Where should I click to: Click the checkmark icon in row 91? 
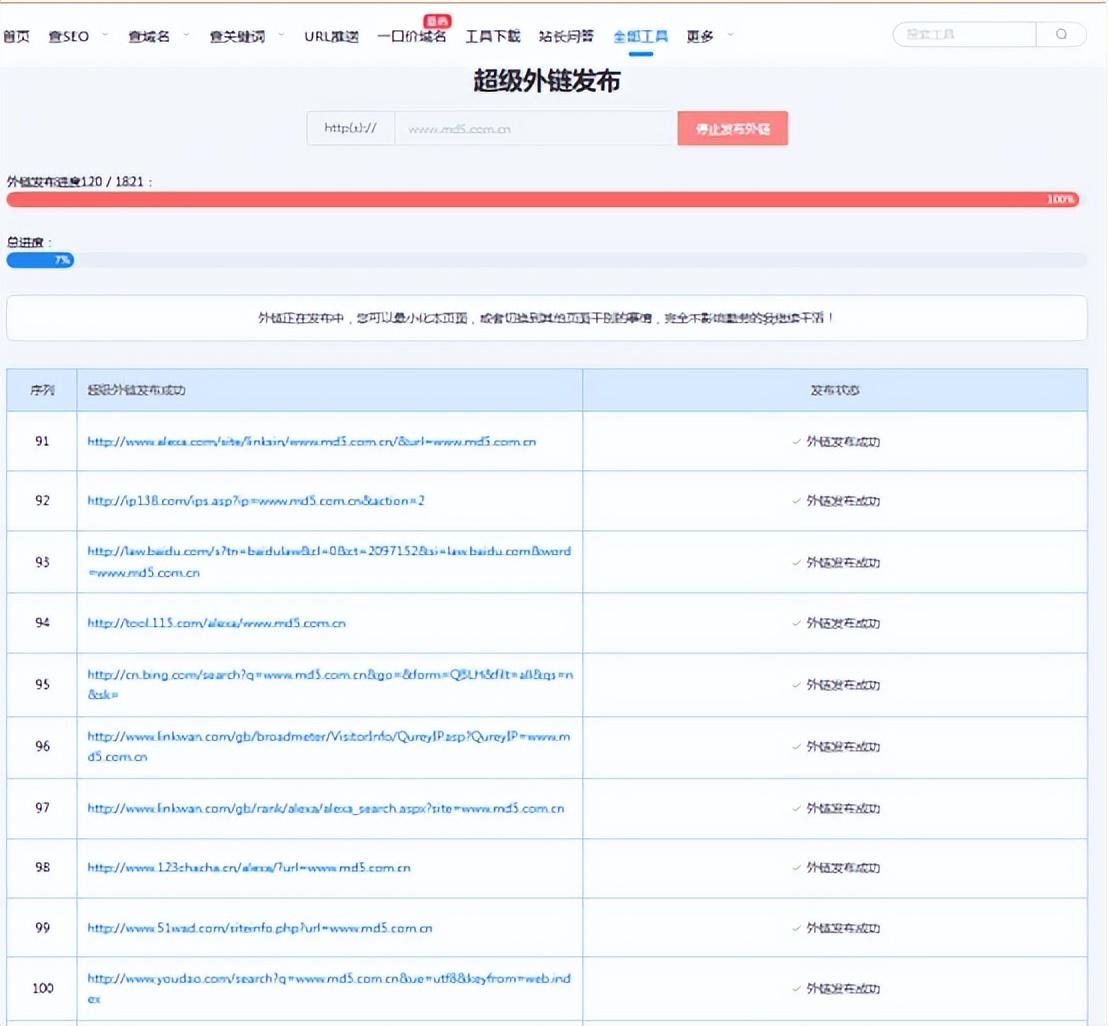pyautogui.click(x=796, y=441)
